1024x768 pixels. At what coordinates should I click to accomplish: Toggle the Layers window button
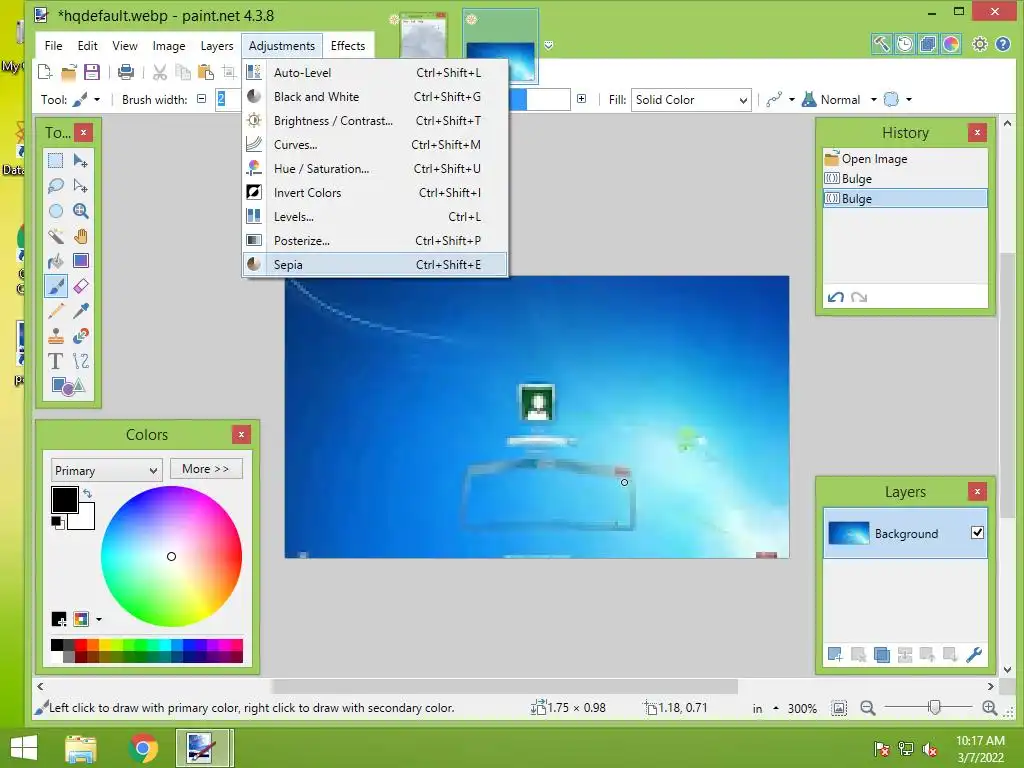[927, 44]
